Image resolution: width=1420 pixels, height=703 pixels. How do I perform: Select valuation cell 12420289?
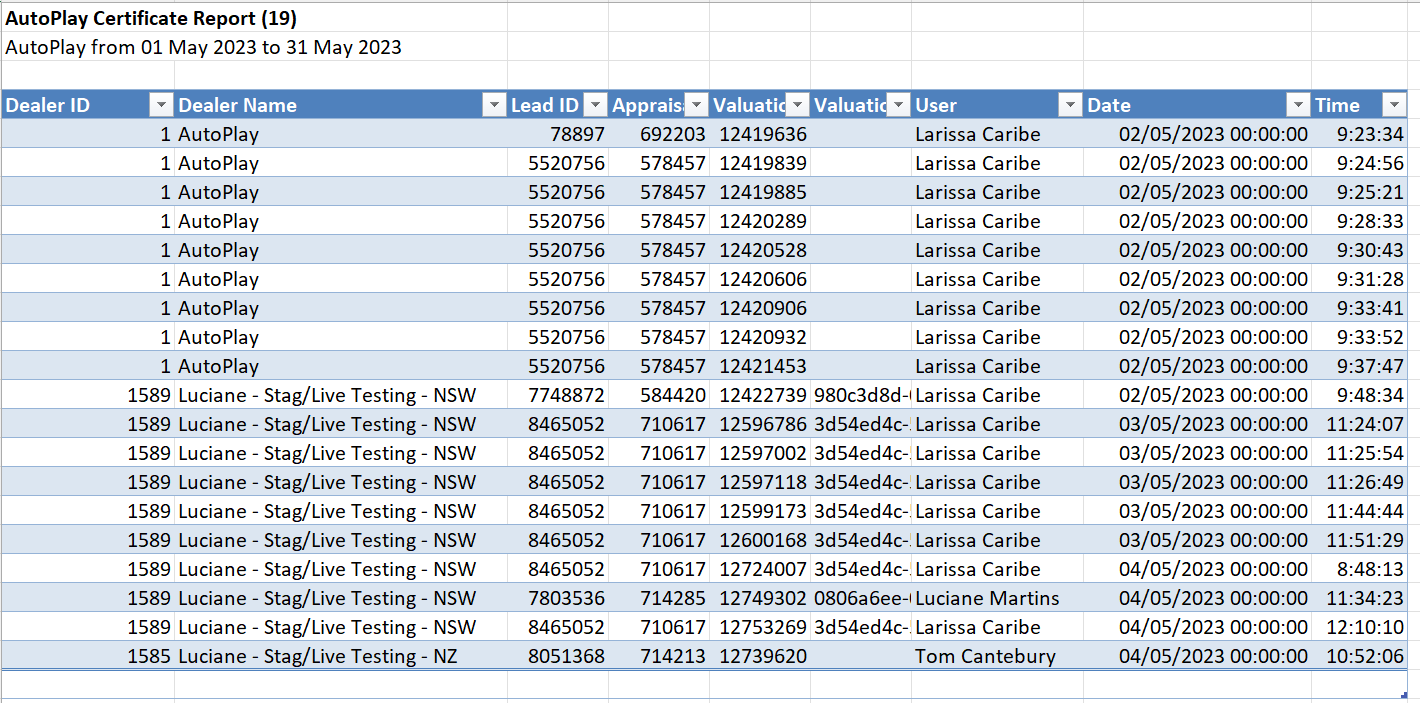coord(760,221)
